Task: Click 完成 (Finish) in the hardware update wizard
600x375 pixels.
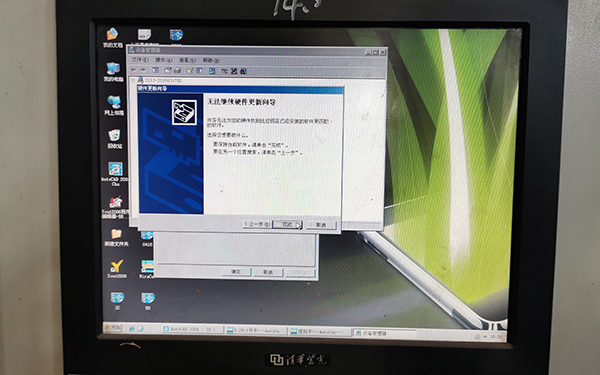Action: [x=287, y=225]
